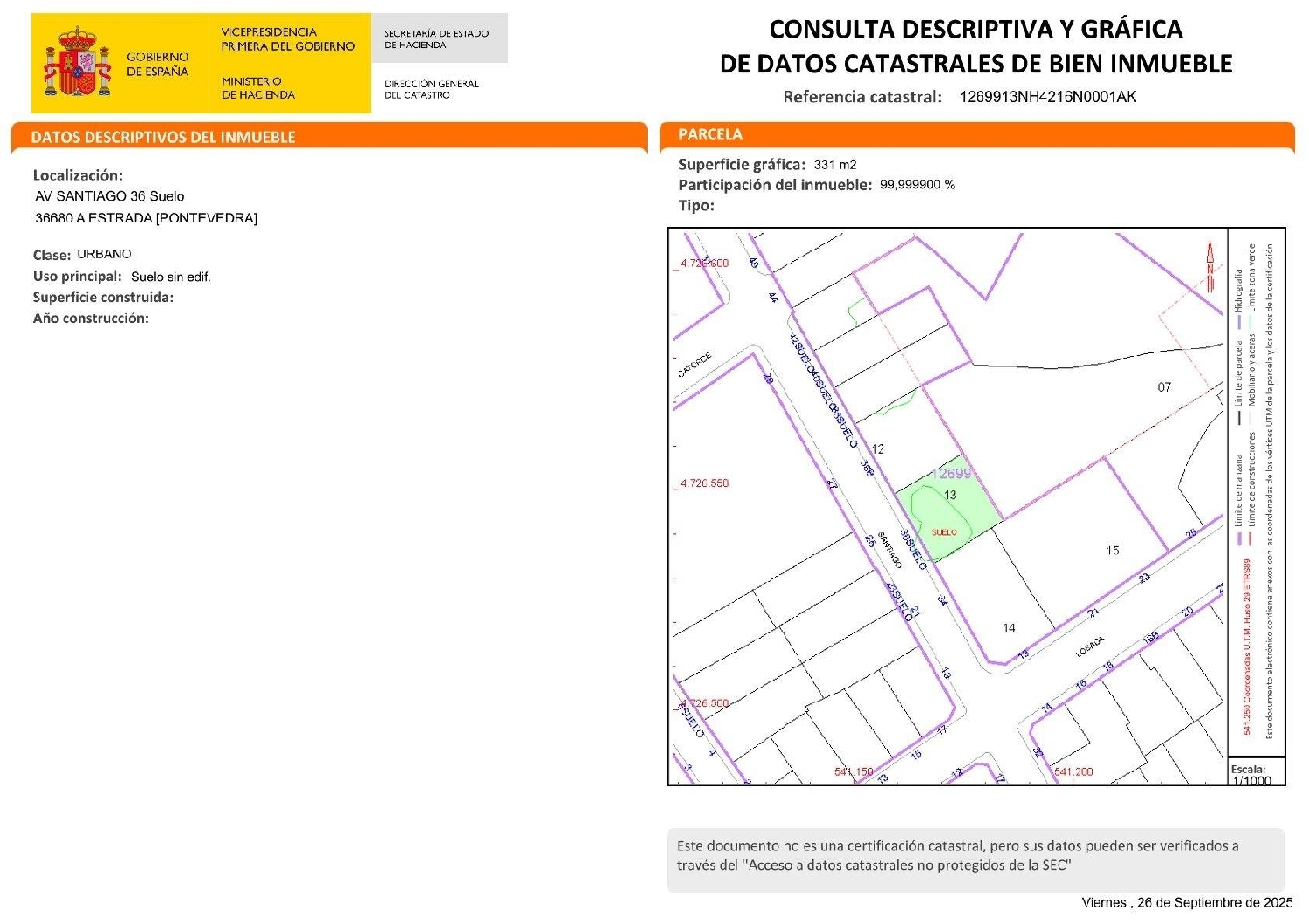Click the orange 'PARCELA' section header
Viewport: 1309px width, 924px height.
coord(710,134)
